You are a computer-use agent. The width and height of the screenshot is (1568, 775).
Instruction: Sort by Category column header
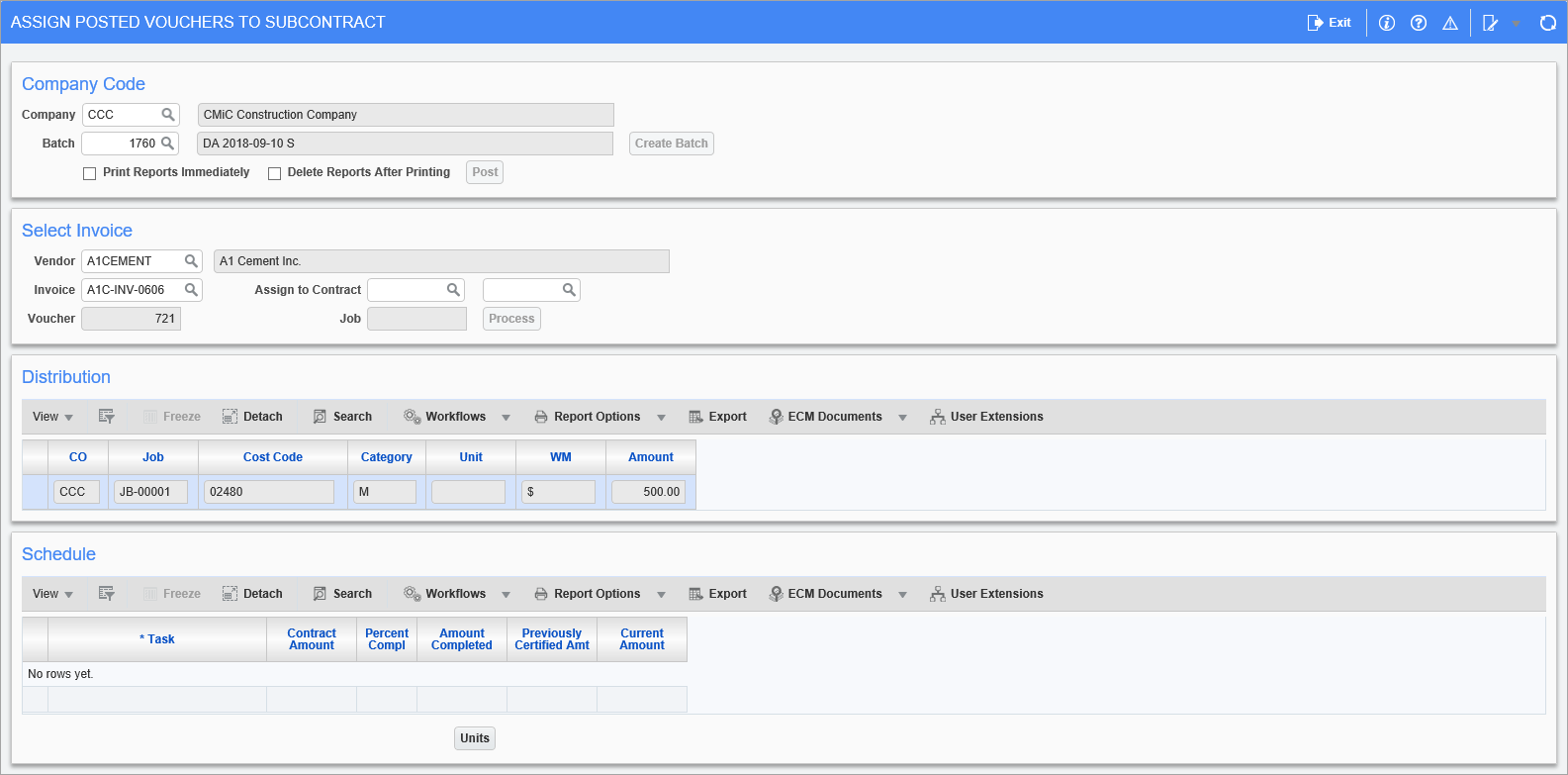(387, 457)
